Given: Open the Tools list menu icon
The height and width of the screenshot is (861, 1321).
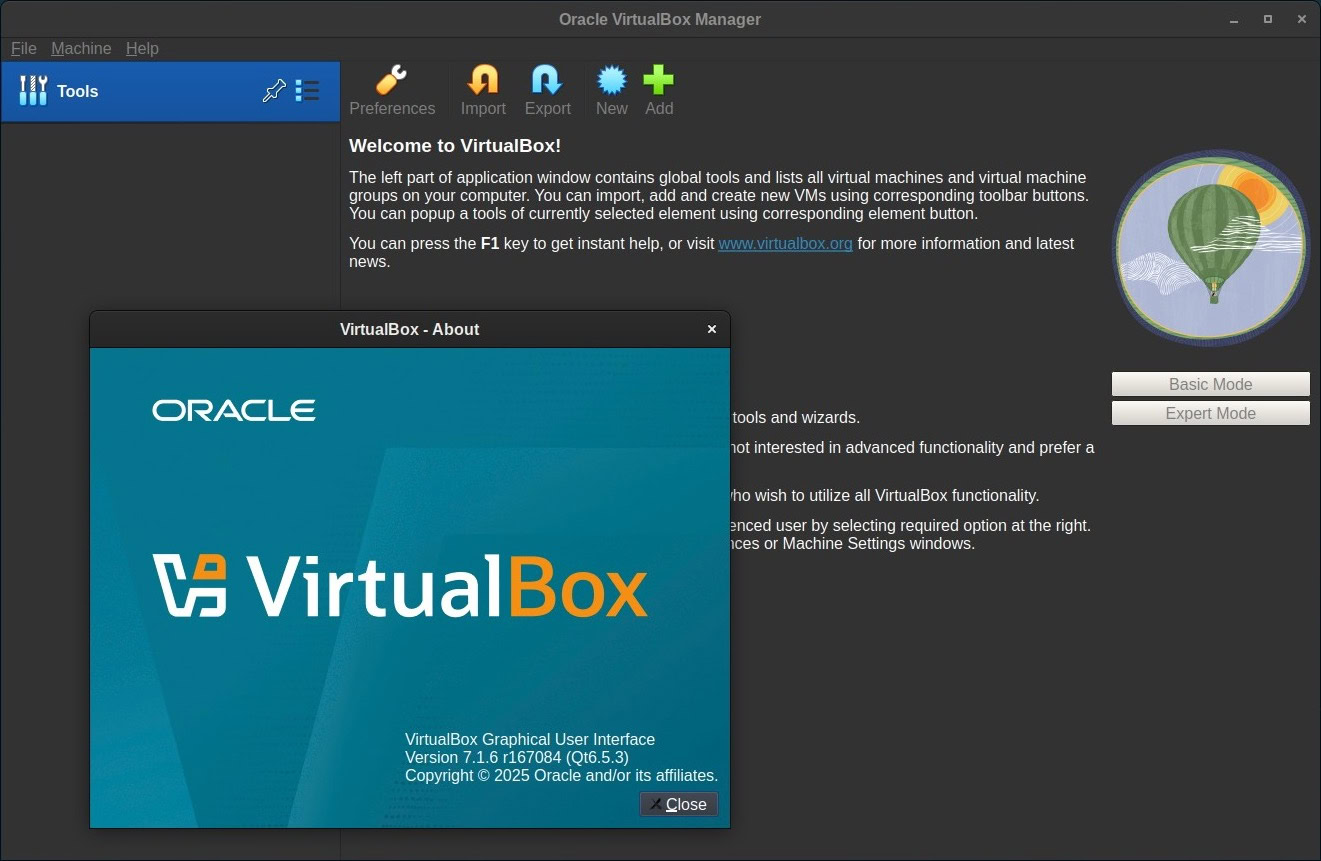Looking at the screenshot, I should [307, 91].
